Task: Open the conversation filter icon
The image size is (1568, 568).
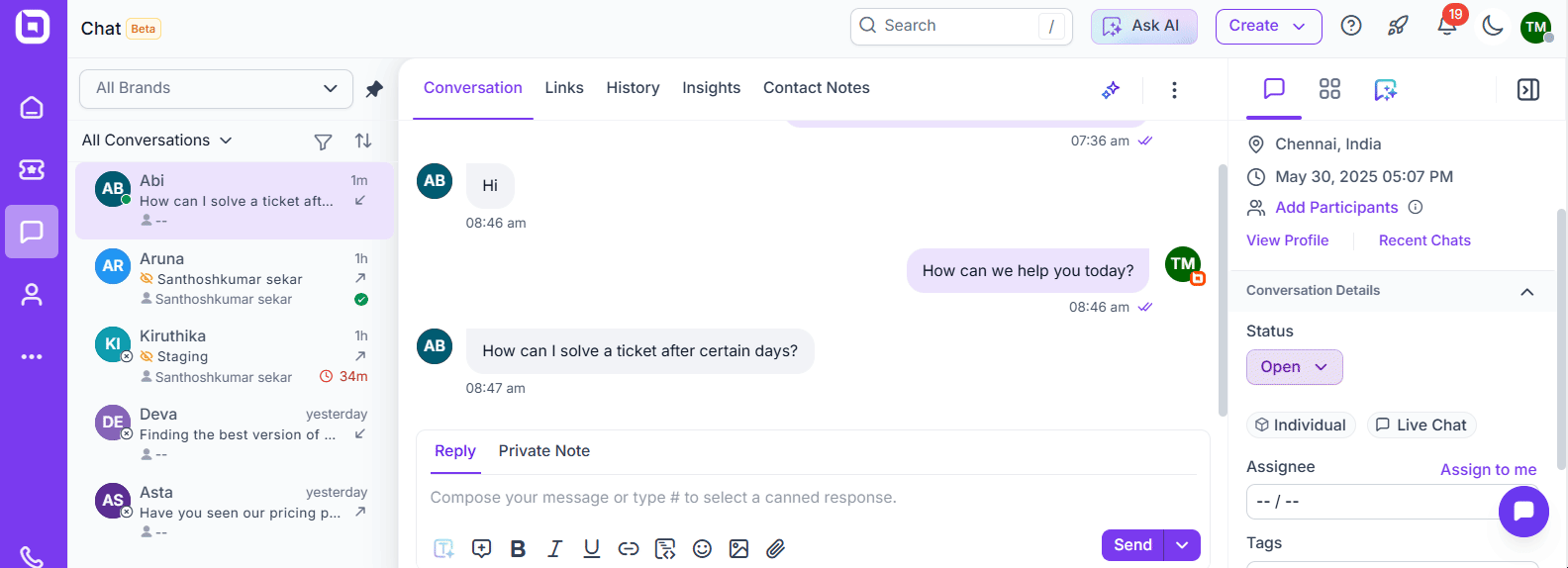Action: tap(323, 142)
